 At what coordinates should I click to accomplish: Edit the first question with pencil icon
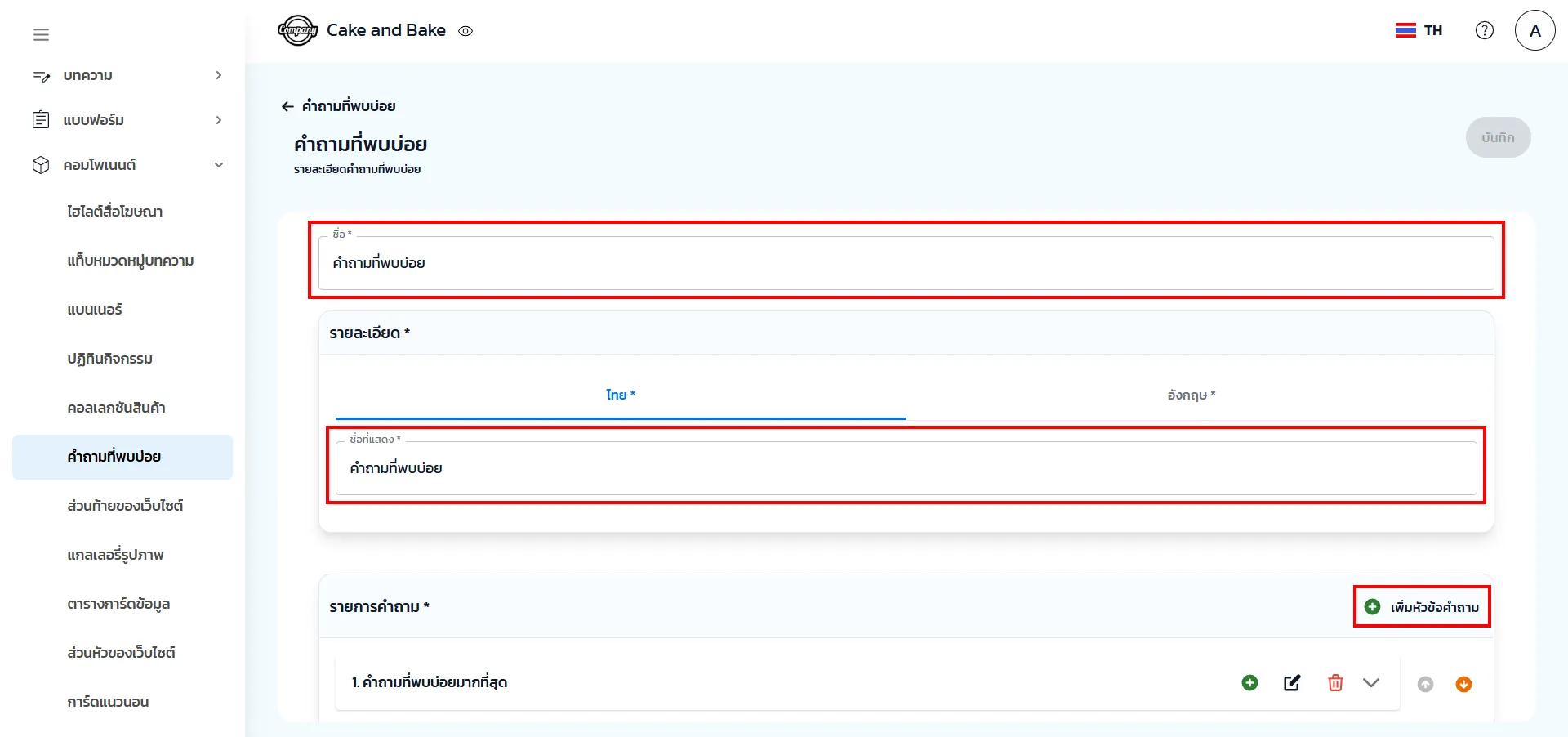click(x=1292, y=683)
